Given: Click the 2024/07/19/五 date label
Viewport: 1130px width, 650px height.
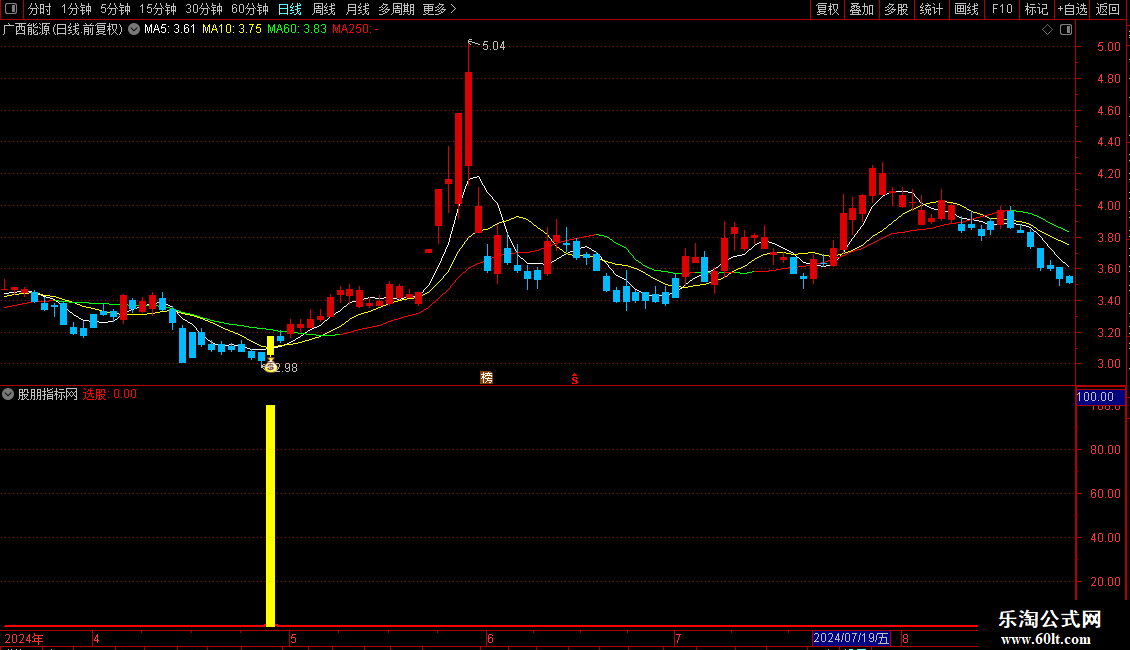Looking at the screenshot, I should click(851, 638).
